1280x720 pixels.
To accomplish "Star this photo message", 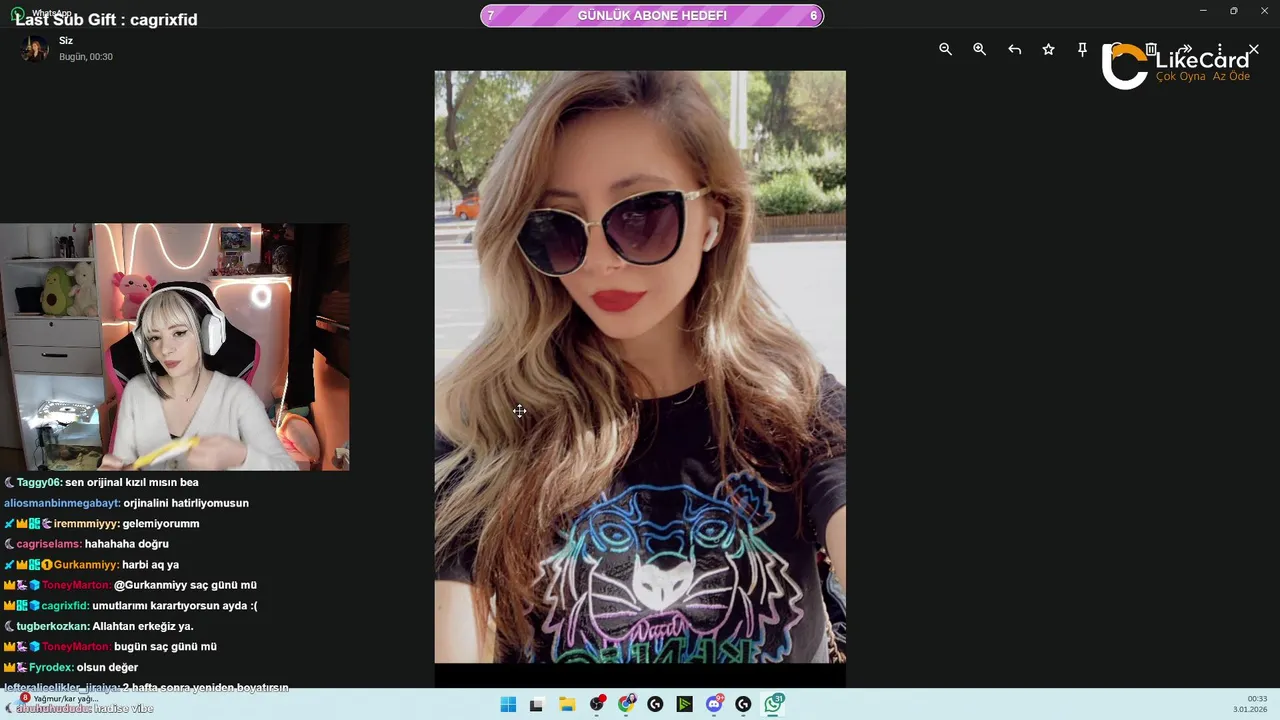I will click(x=1048, y=49).
